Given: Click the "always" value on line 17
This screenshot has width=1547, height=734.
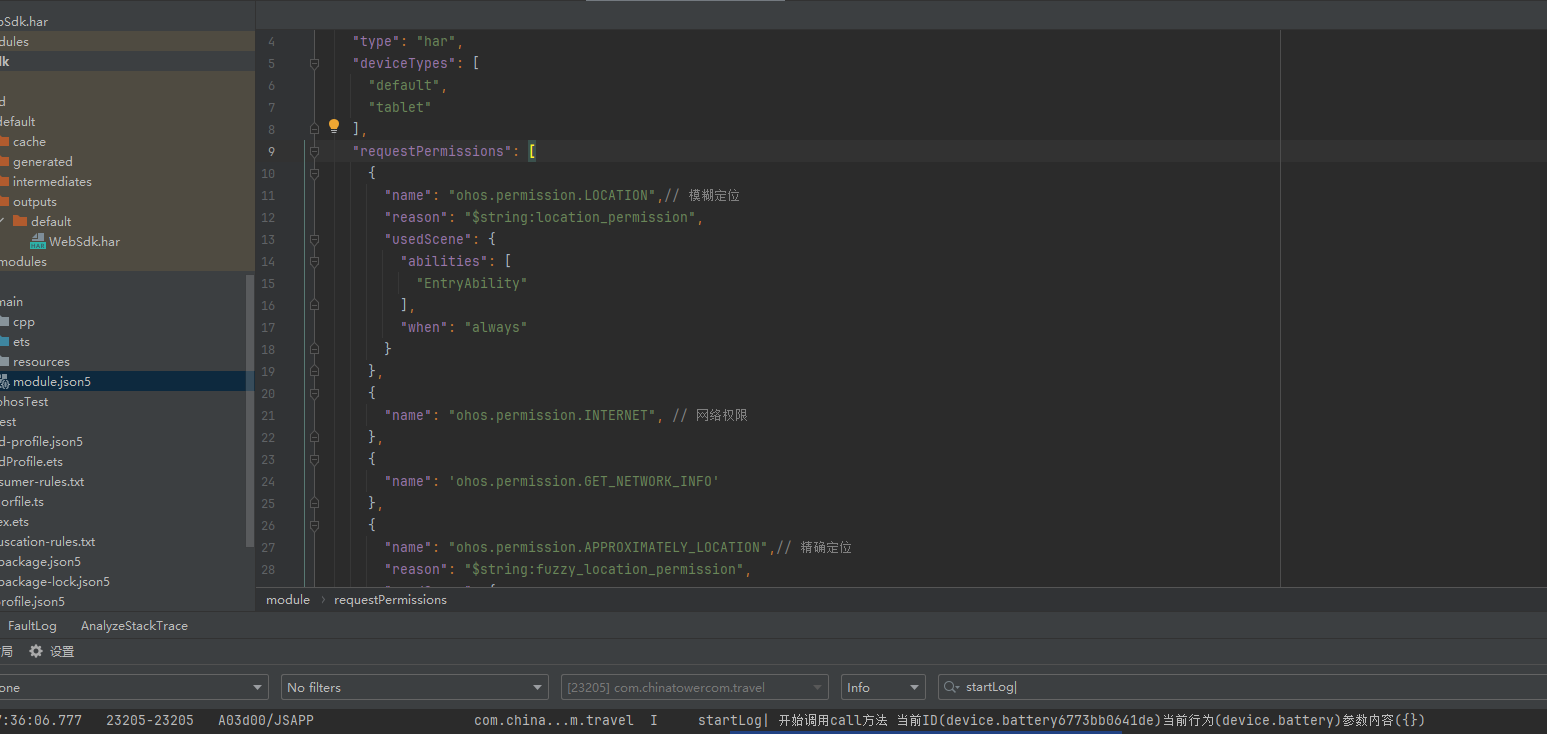Looking at the screenshot, I should [x=496, y=327].
